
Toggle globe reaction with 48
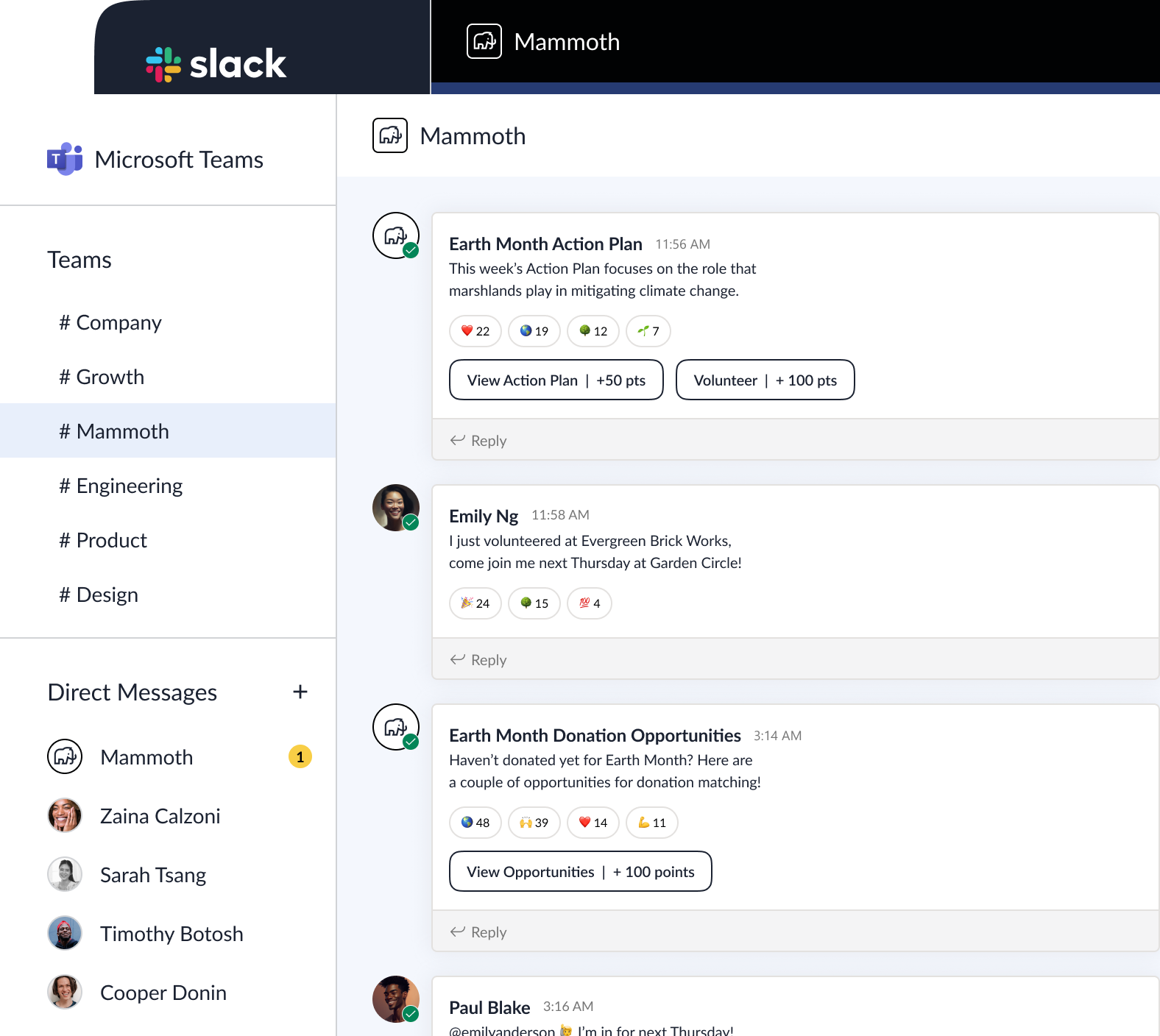(x=475, y=823)
